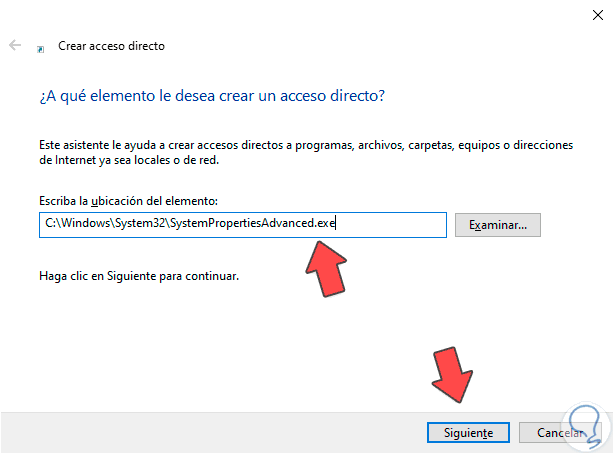This screenshot has width=614, height=454.
Task: Proceed with the Siguiente button
Action: (461, 433)
